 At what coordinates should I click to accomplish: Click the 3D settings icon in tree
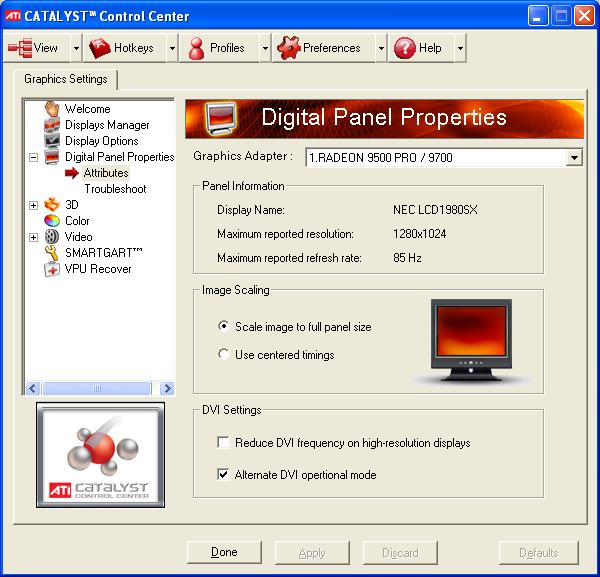[52, 205]
